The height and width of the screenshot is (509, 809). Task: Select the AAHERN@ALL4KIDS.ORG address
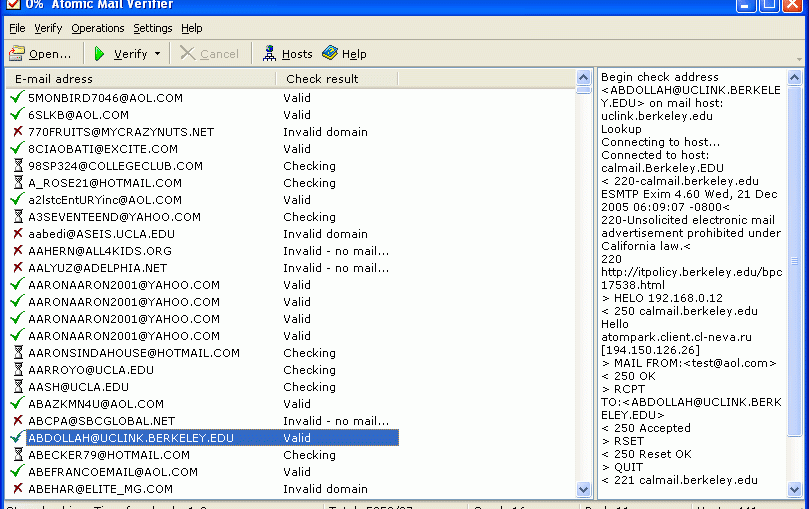pos(100,251)
